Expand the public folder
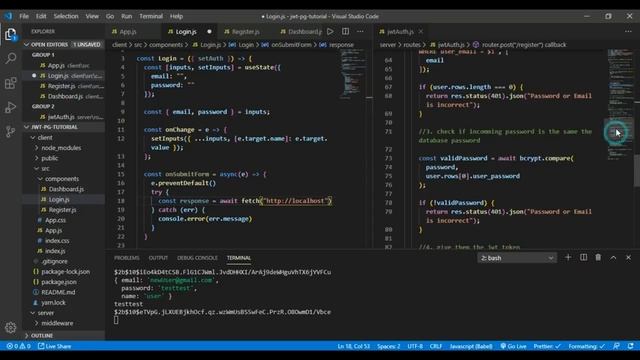640x360 pixels. tap(63, 158)
